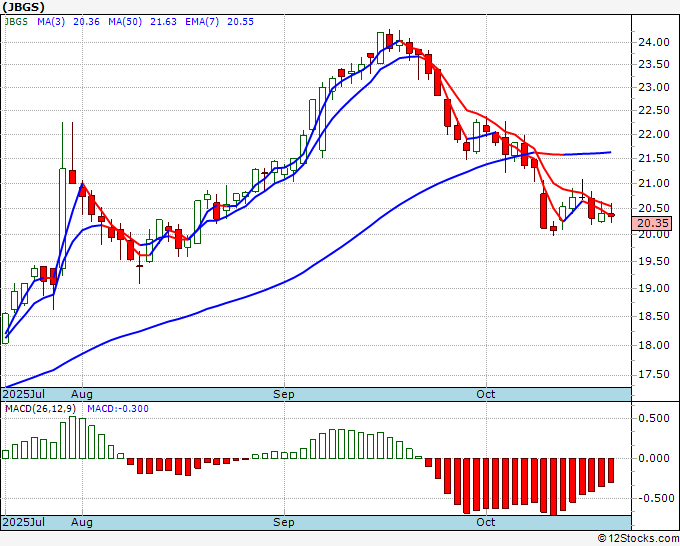The image size is (680, 546).
Task: Click the 0.500 MACD axis label
Action: coord(654,418)
